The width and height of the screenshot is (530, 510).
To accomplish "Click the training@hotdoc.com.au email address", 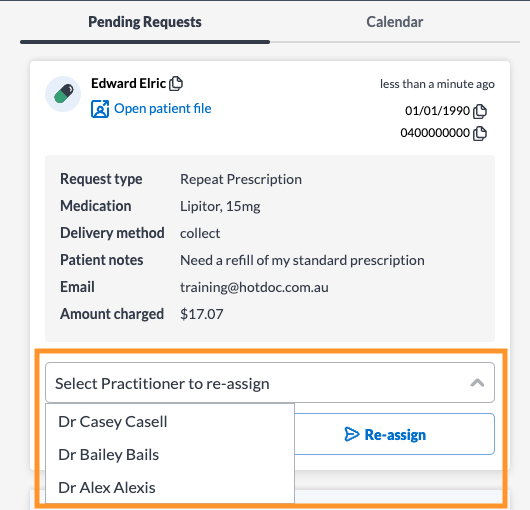I will click(254, 287).
